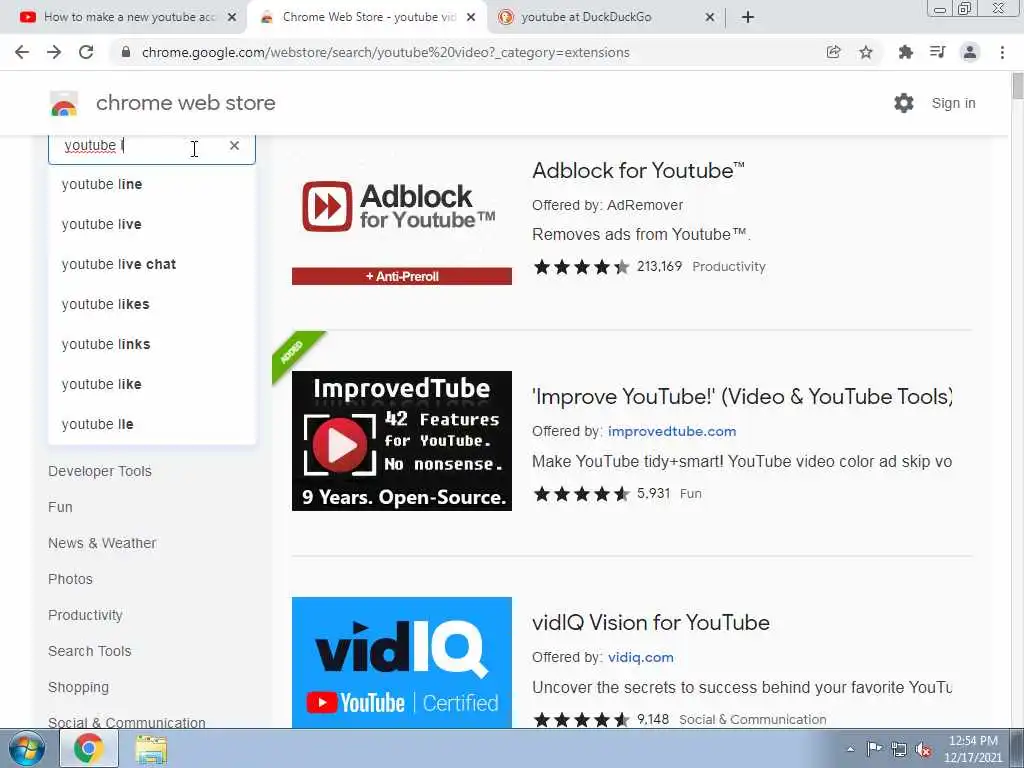Click the ImprovedTube thumbnail image
This screenshot has height=768, width=1024.
point(402,441)
